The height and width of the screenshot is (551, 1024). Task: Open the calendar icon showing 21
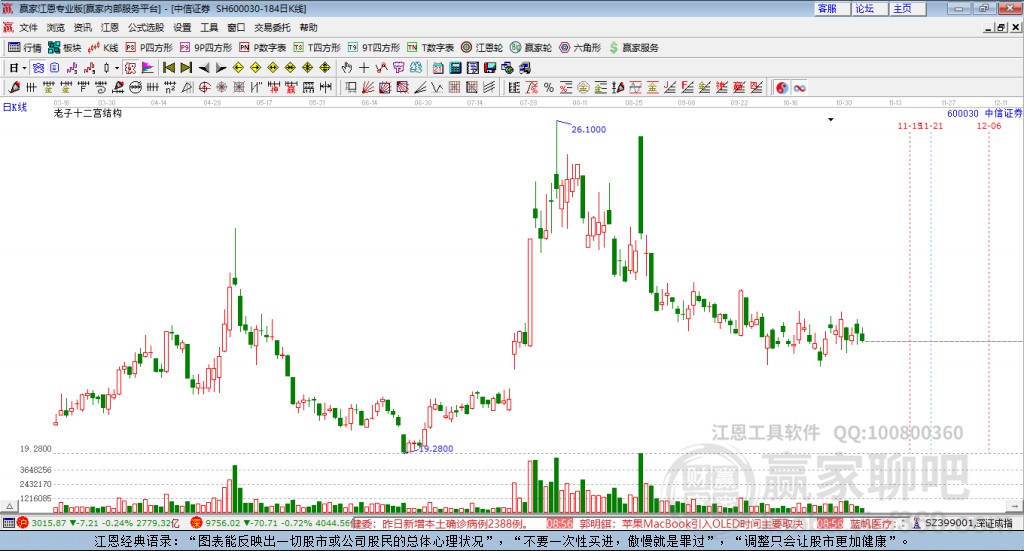click(x=438, y=68)
